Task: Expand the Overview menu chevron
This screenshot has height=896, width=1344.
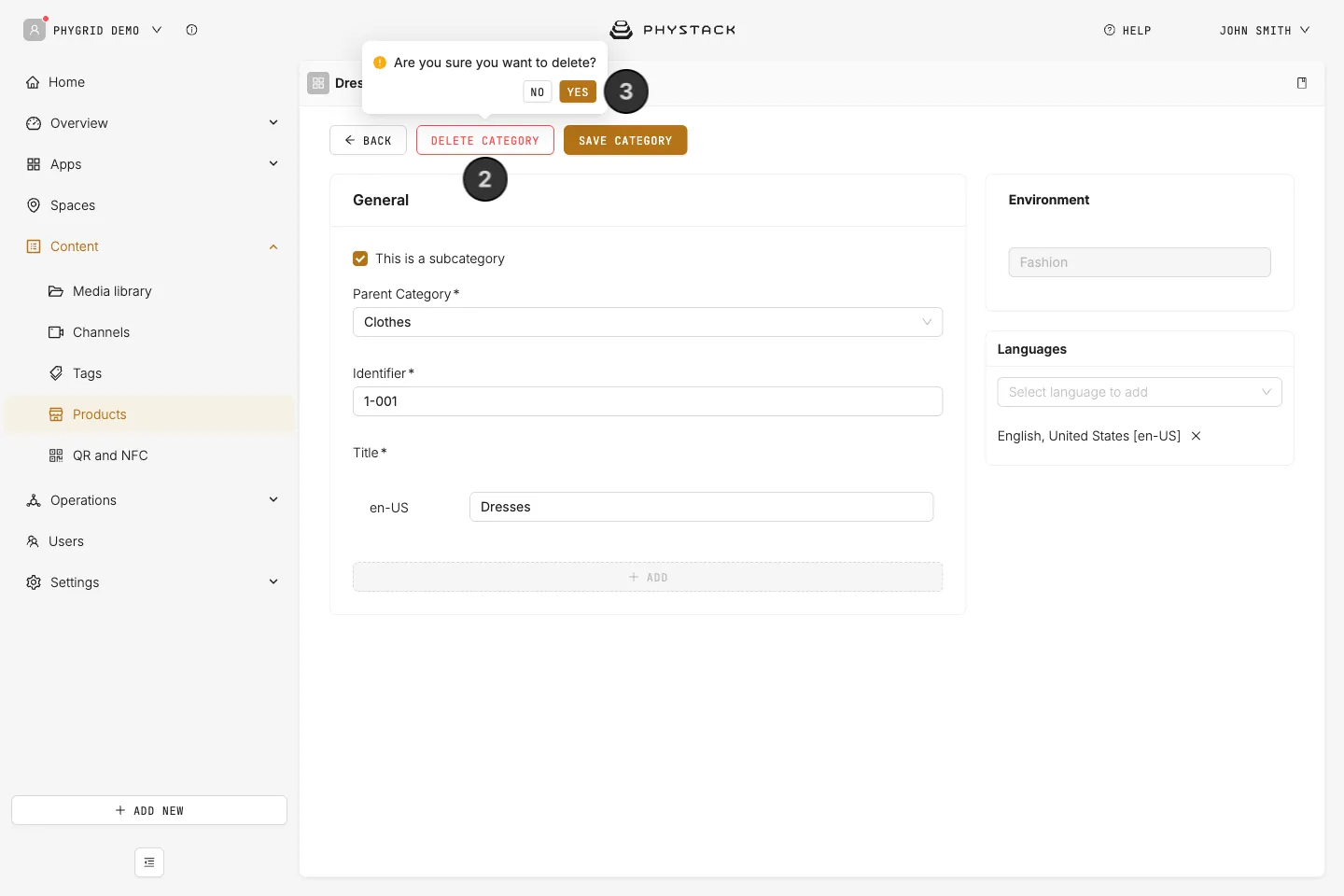Action: coord(273,123)
